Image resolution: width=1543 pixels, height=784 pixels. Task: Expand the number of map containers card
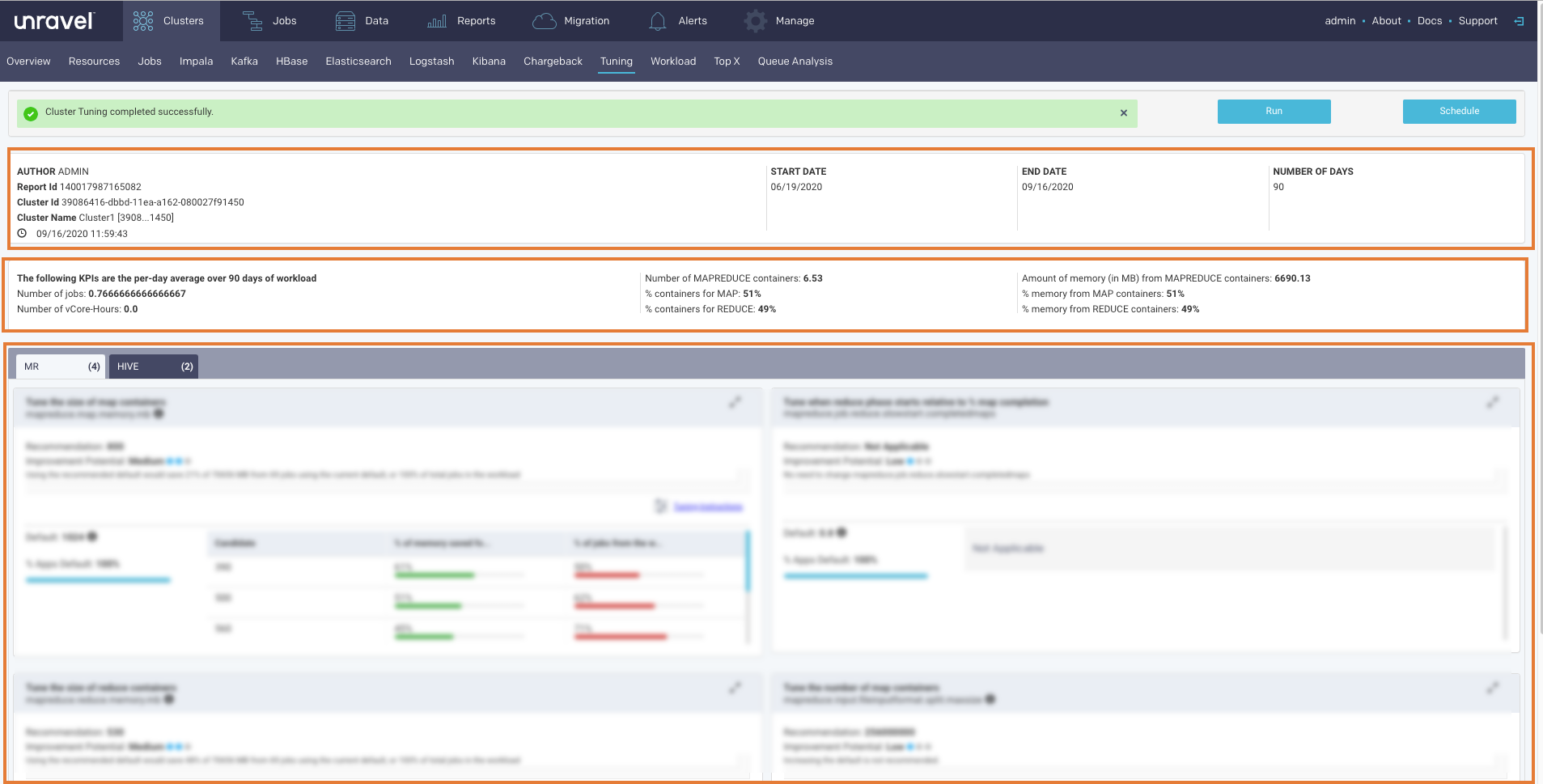pos(1493,688)
